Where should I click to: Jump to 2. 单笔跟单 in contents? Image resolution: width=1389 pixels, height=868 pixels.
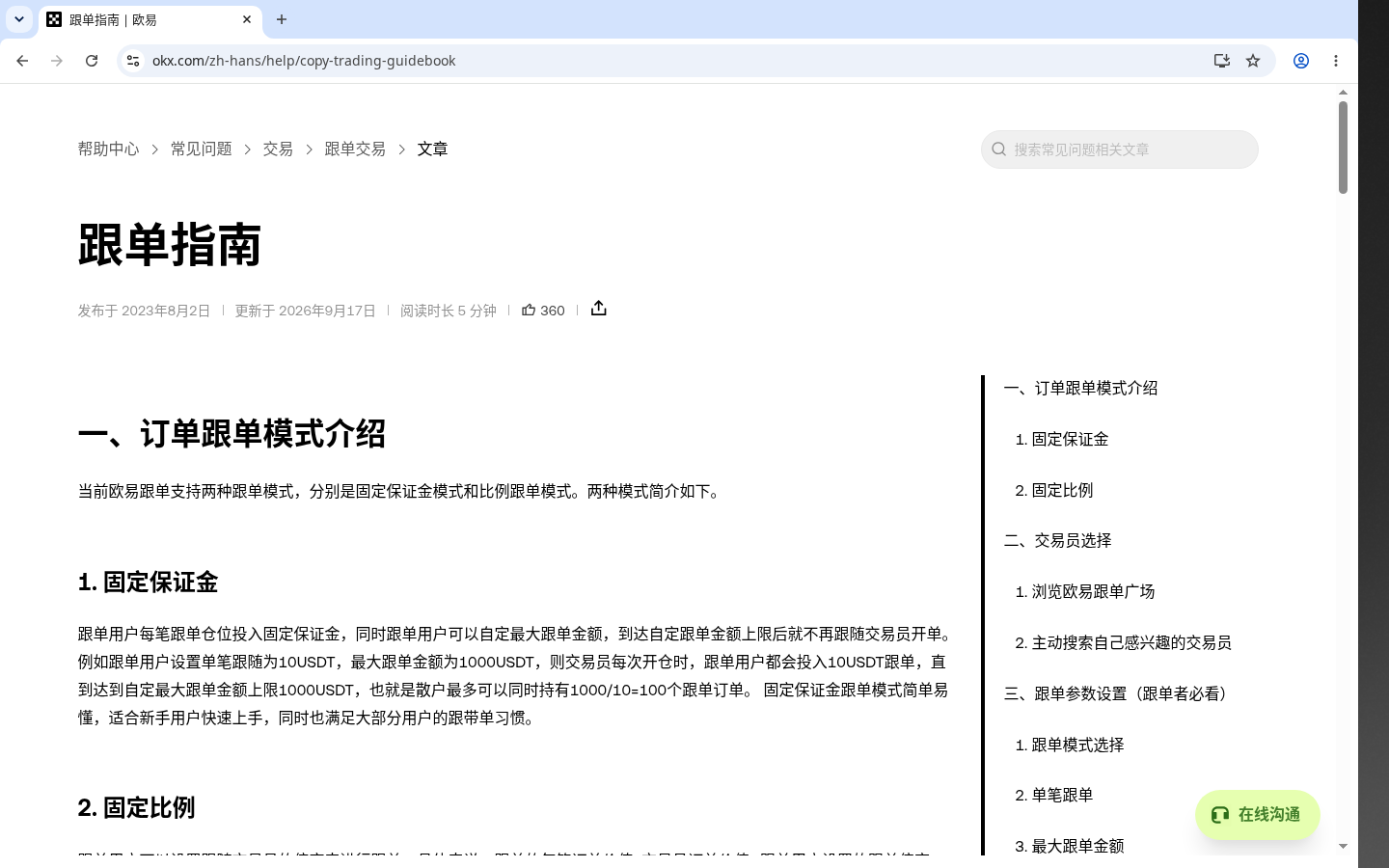point(1053,795)
